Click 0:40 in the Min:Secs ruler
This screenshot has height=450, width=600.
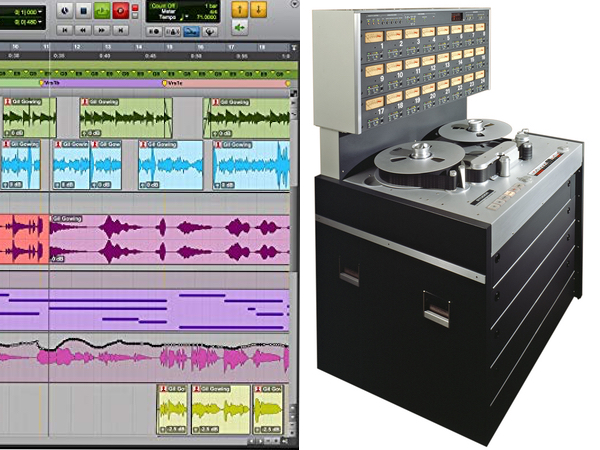point(104,56)
